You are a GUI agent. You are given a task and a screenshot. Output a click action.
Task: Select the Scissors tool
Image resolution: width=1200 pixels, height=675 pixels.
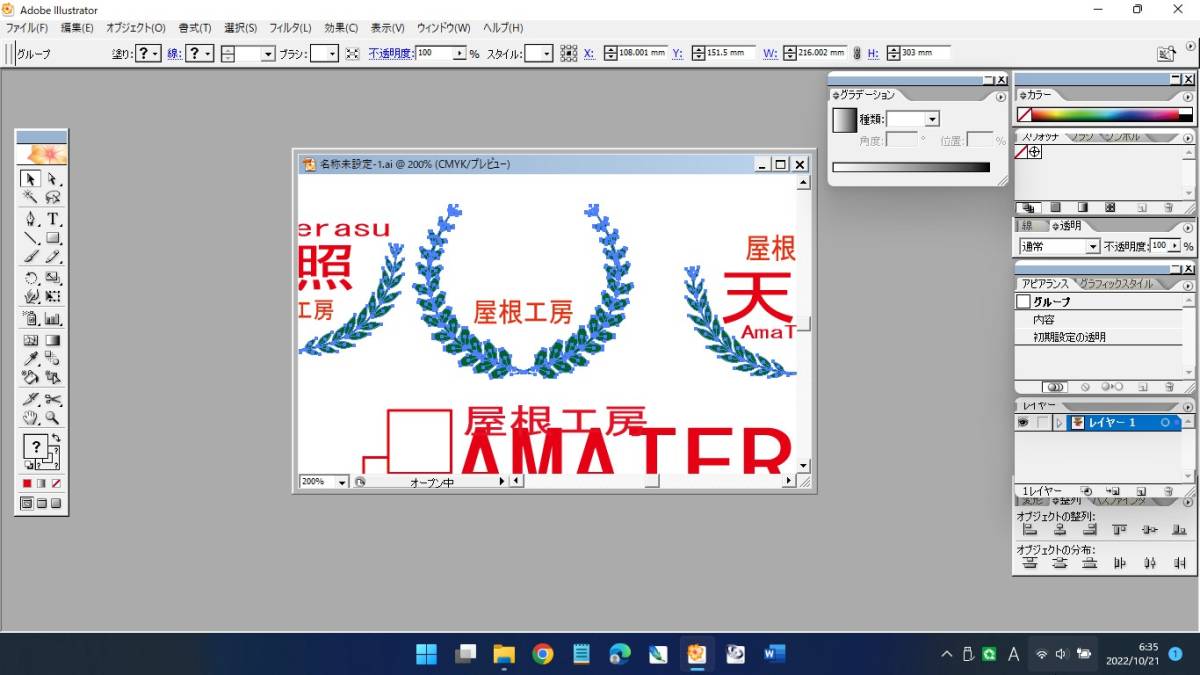[x=53, y=399]
